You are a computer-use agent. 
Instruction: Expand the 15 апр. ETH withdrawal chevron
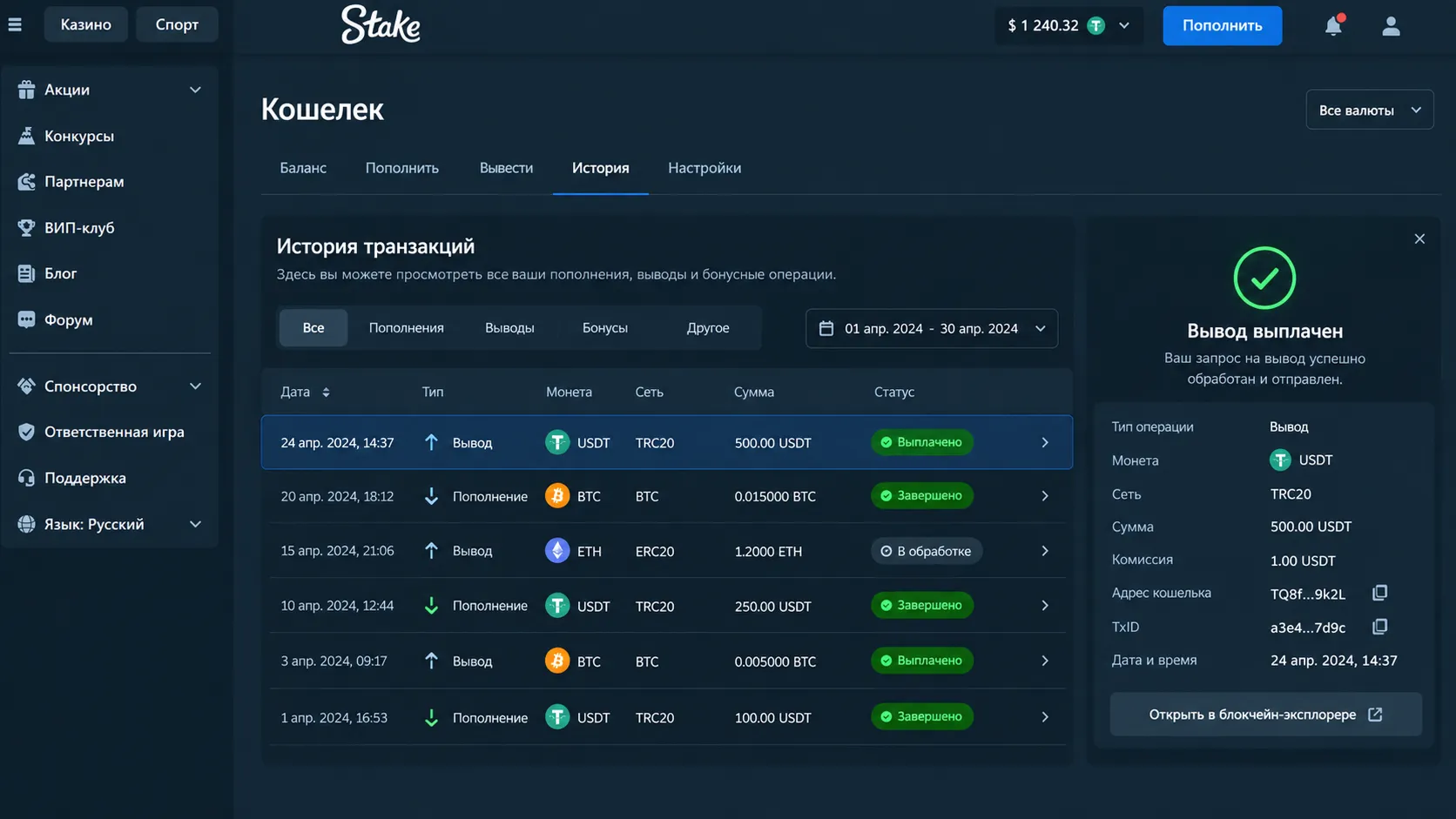[1045, 551]
